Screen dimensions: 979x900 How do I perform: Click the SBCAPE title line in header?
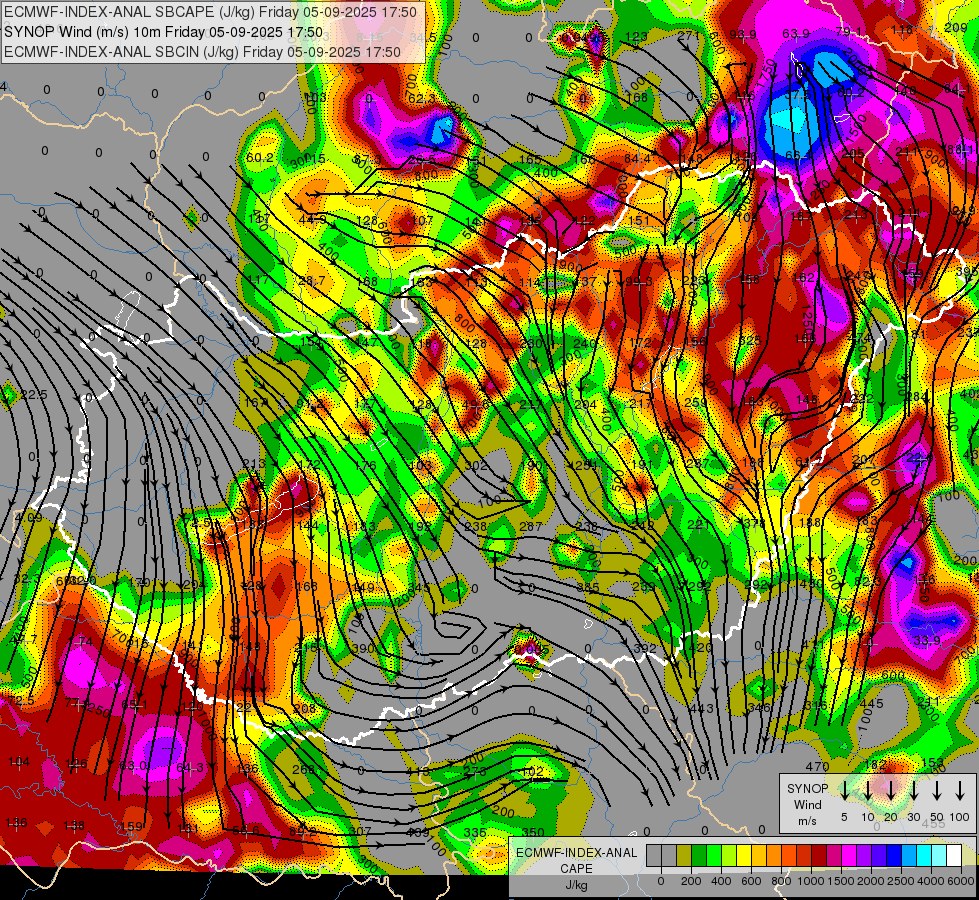coord(210,12)
